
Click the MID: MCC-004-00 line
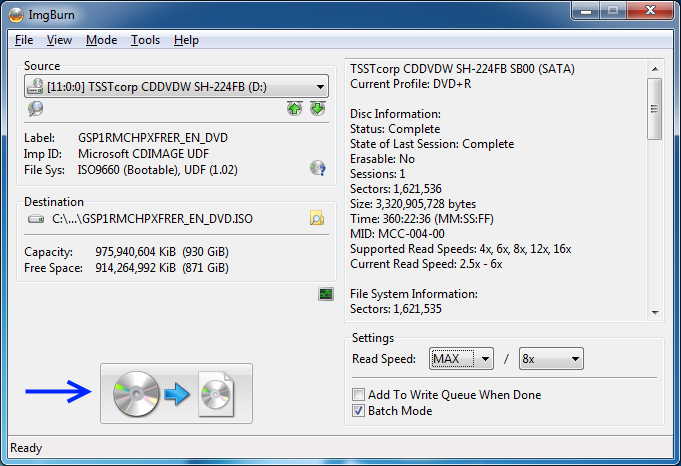pos(397,234)
